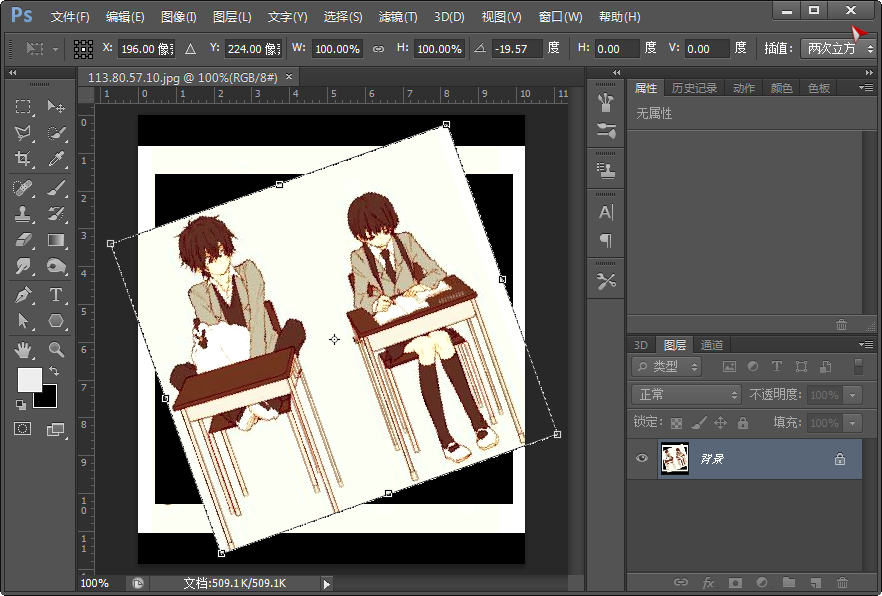Open interpolation 两次立方 dropdown
The image size is (882, 596).
coord(838,49)
